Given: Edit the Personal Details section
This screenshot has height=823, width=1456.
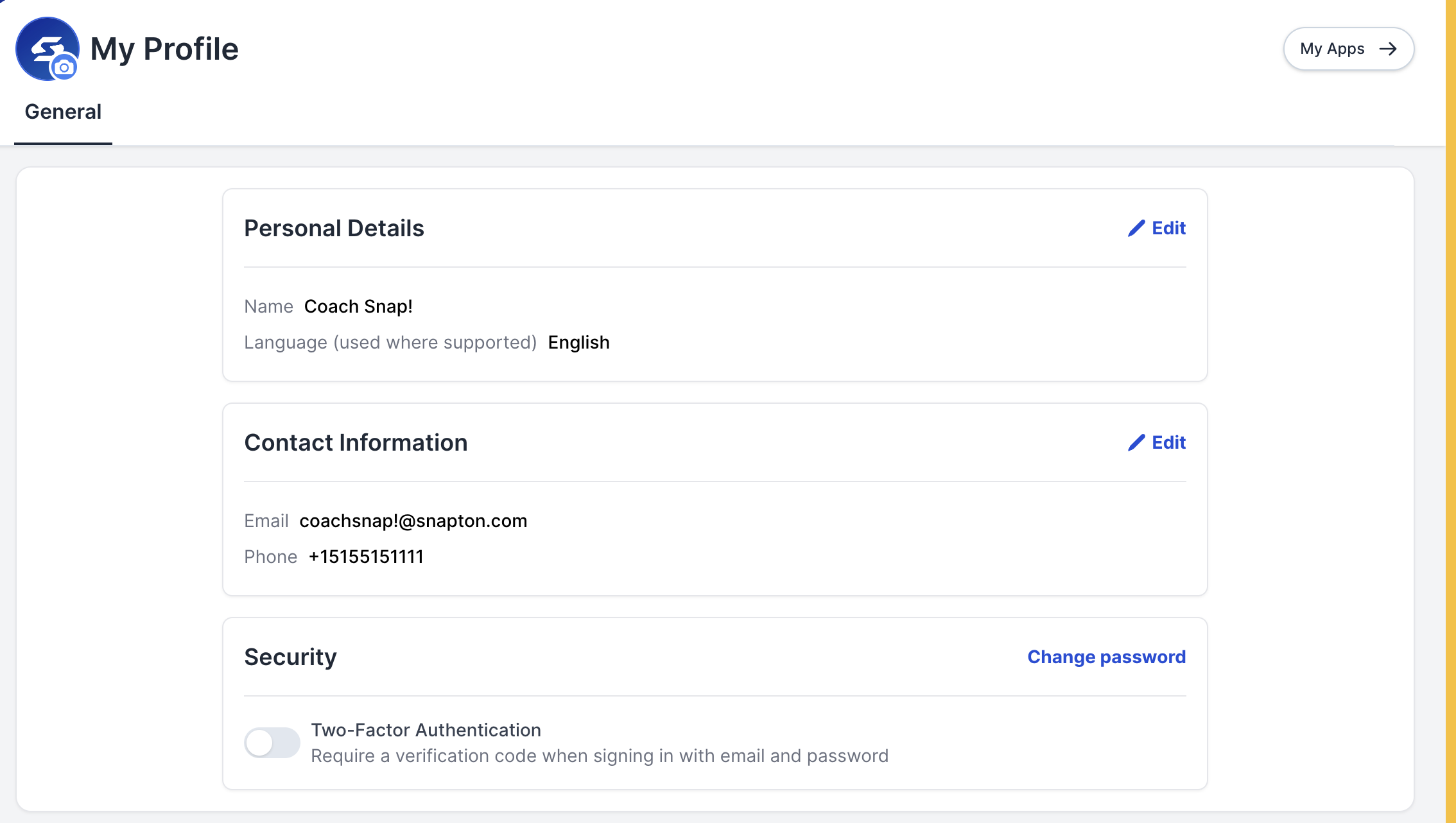Looking at the screenshot, I should 1157,228.
